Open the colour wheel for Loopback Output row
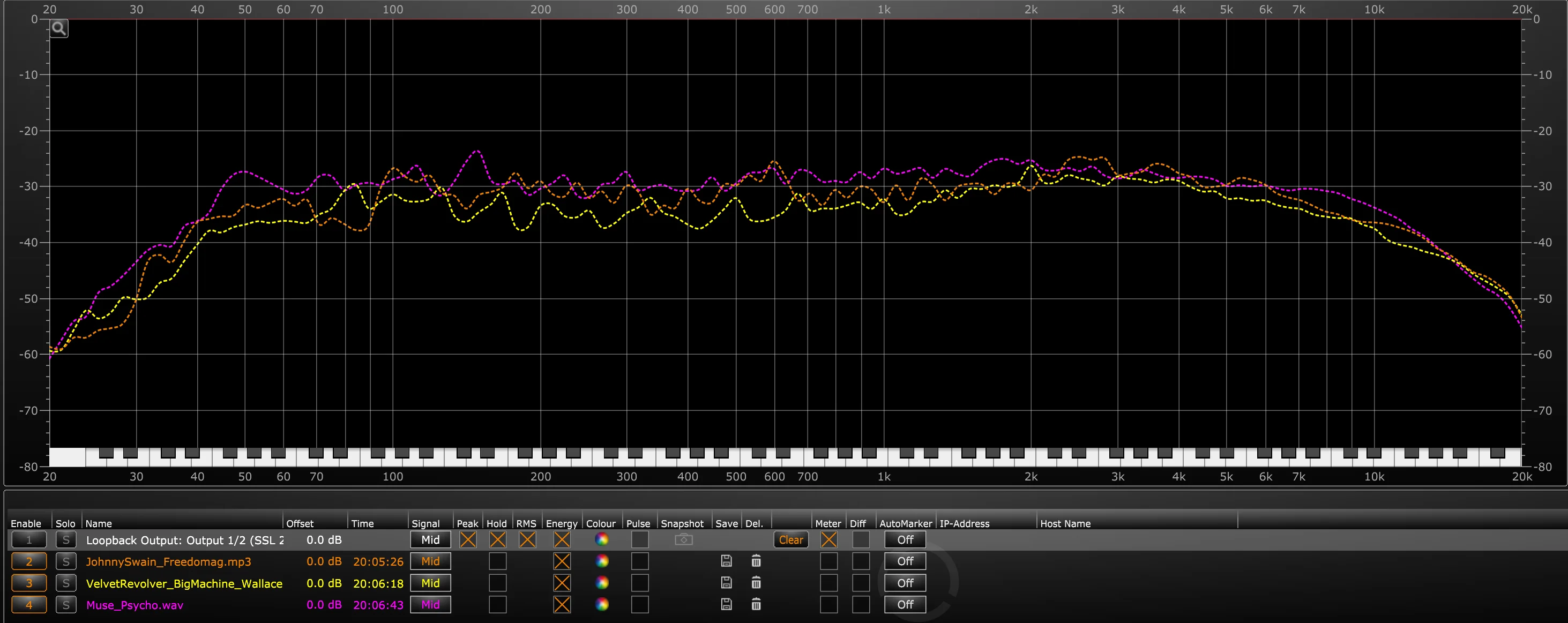 601,539
